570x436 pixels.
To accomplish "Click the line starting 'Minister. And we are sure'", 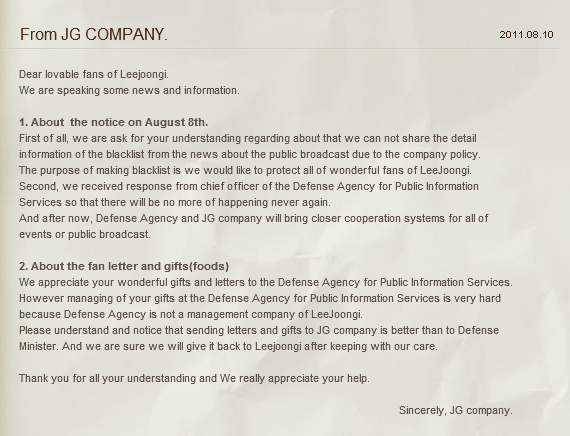I will [x=228, y=347].
